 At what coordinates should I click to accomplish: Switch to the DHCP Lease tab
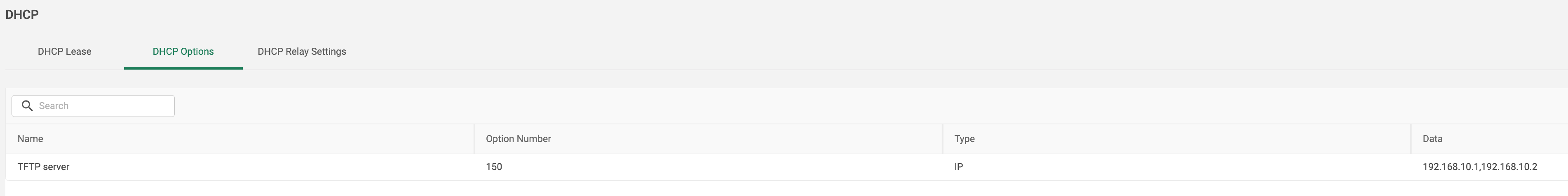65,52
